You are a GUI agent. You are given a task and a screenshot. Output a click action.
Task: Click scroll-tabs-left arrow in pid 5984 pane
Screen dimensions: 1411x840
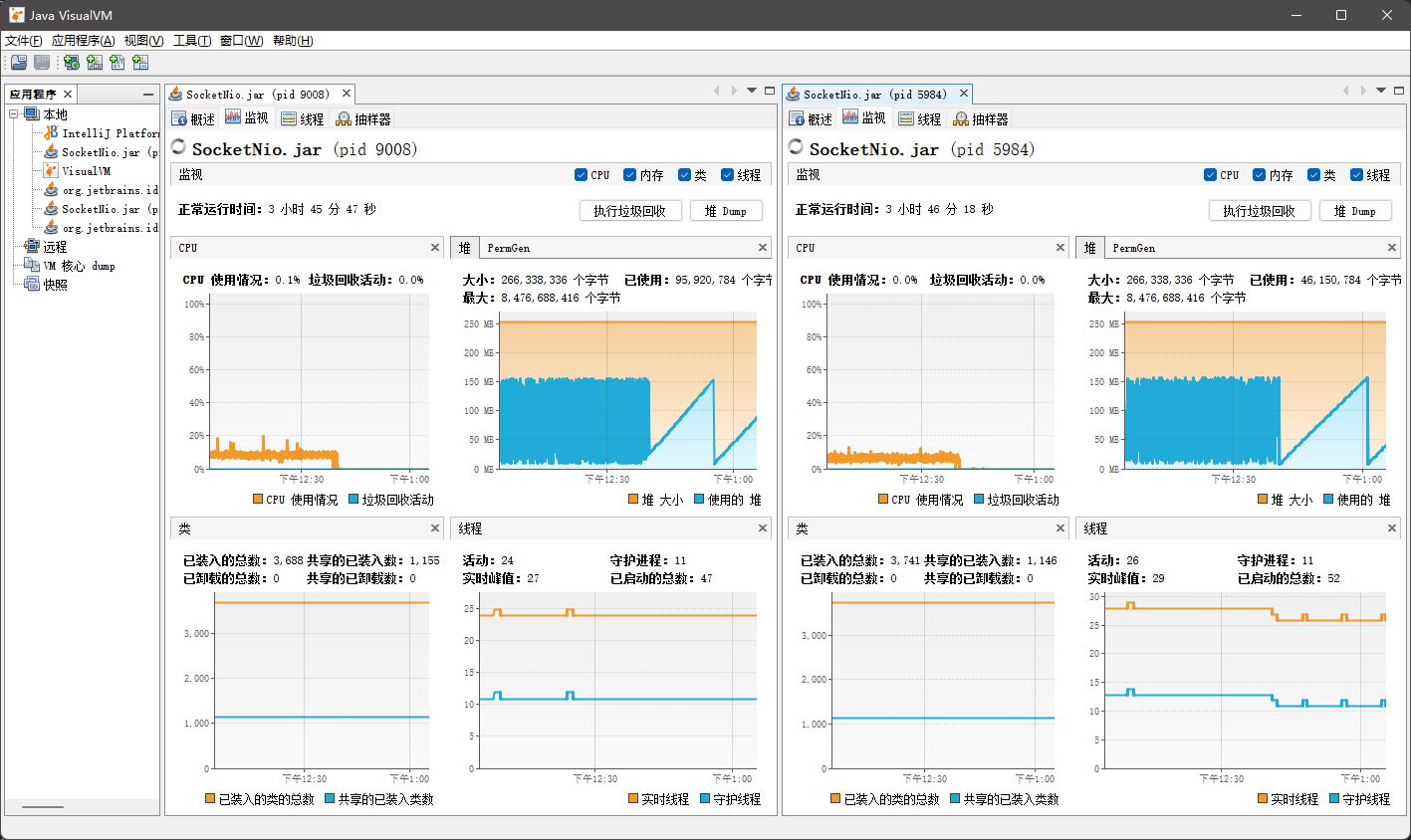point(1345,91)
